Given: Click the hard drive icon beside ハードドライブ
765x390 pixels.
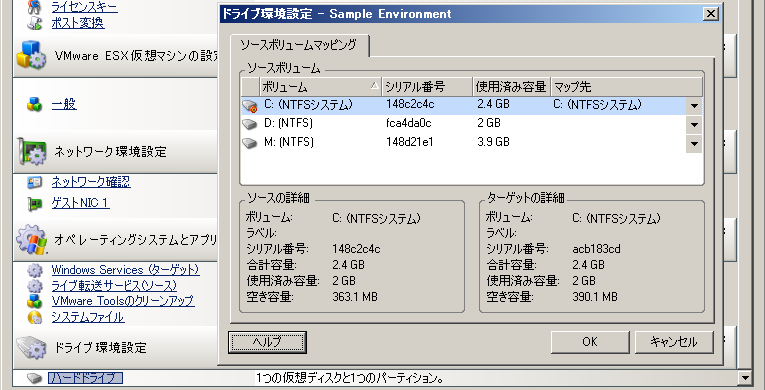Looking at the screenshot, I should coord(35,378).
